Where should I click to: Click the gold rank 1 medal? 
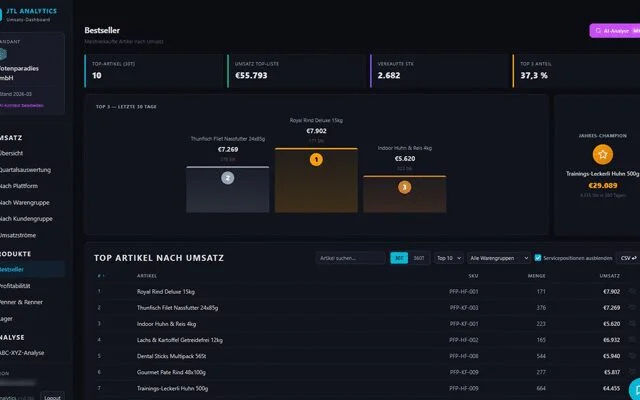[316, 159]
